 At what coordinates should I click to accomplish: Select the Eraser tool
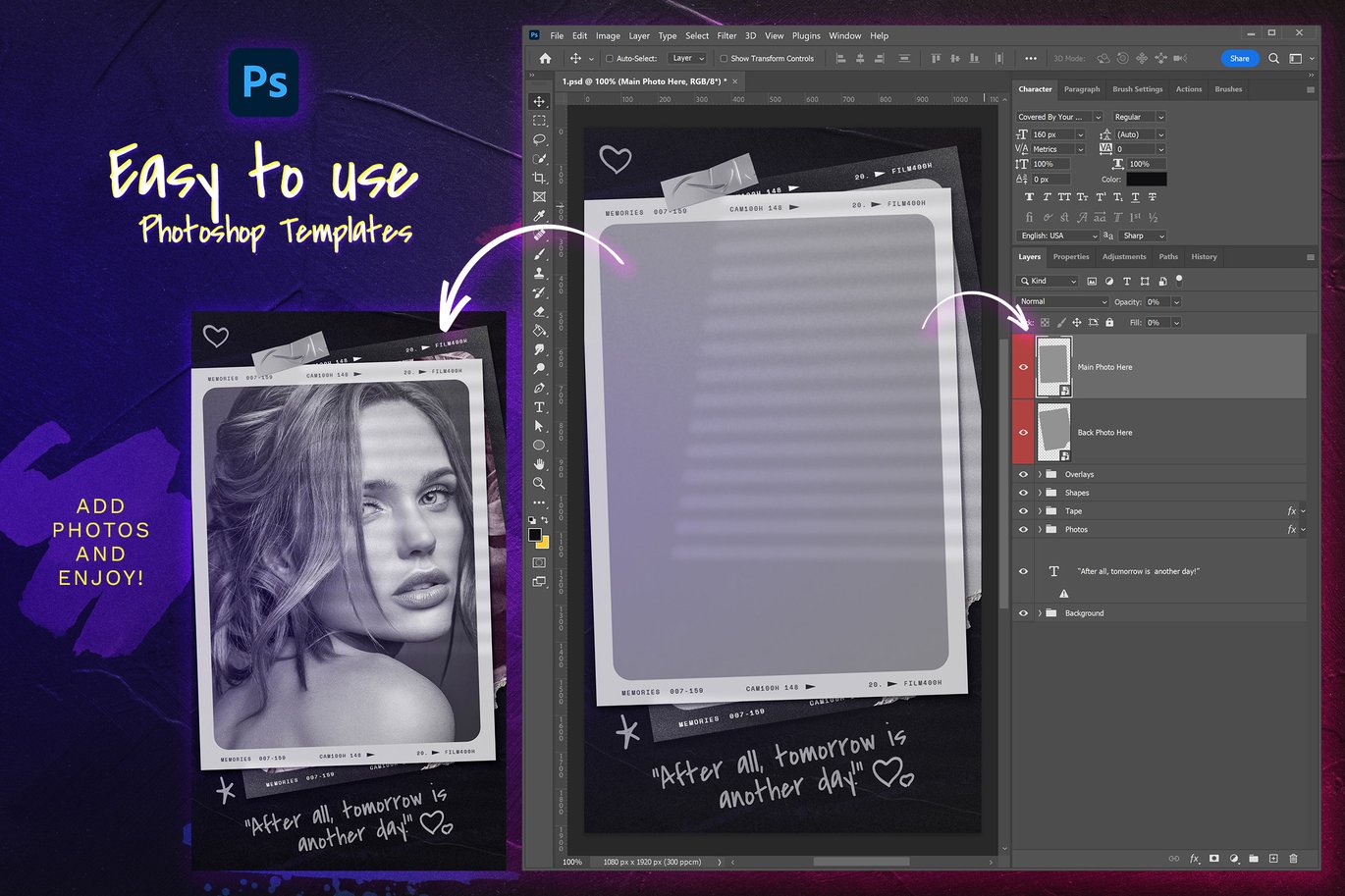[x=539, y=312]
